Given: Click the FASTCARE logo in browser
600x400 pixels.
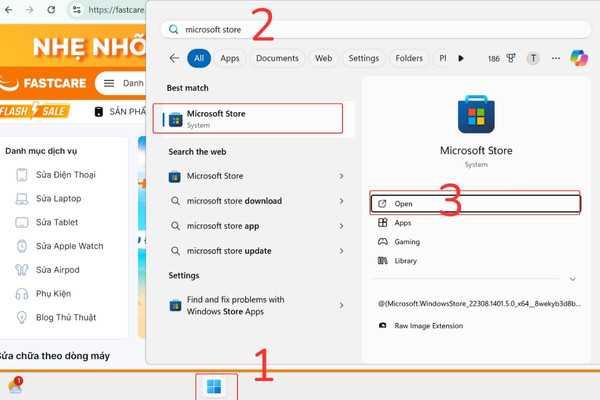Looking at the screenshot, I should coord(43,83).
